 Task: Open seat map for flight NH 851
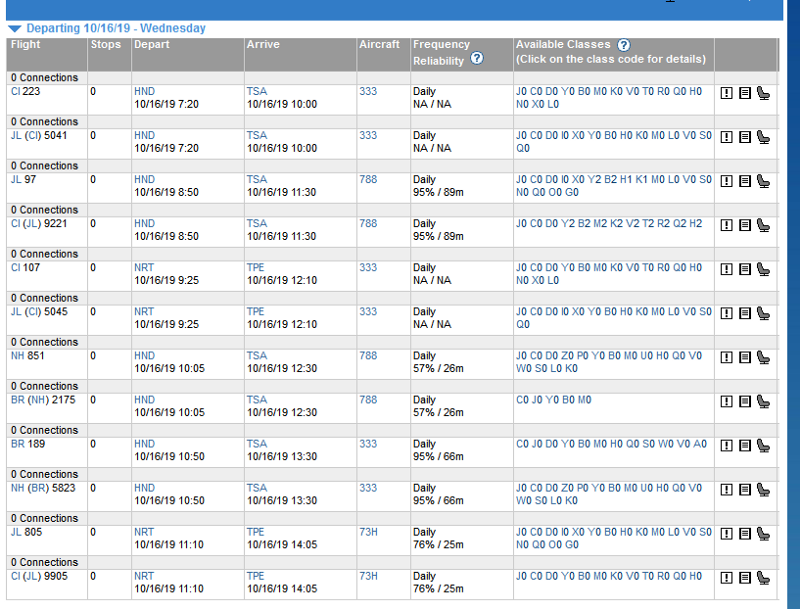click(x=763, y=358)
